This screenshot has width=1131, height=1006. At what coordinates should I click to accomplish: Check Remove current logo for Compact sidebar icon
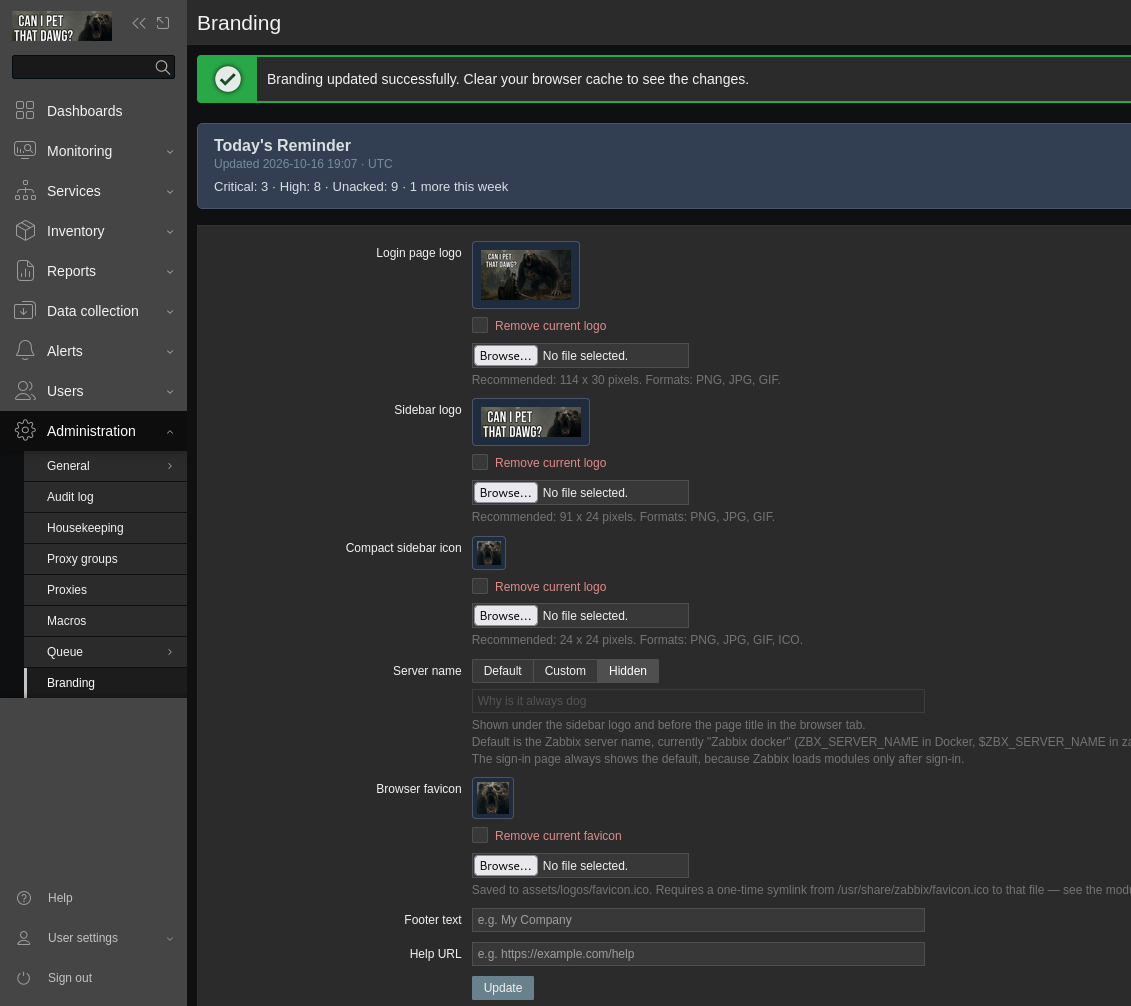tap(480, 586)
